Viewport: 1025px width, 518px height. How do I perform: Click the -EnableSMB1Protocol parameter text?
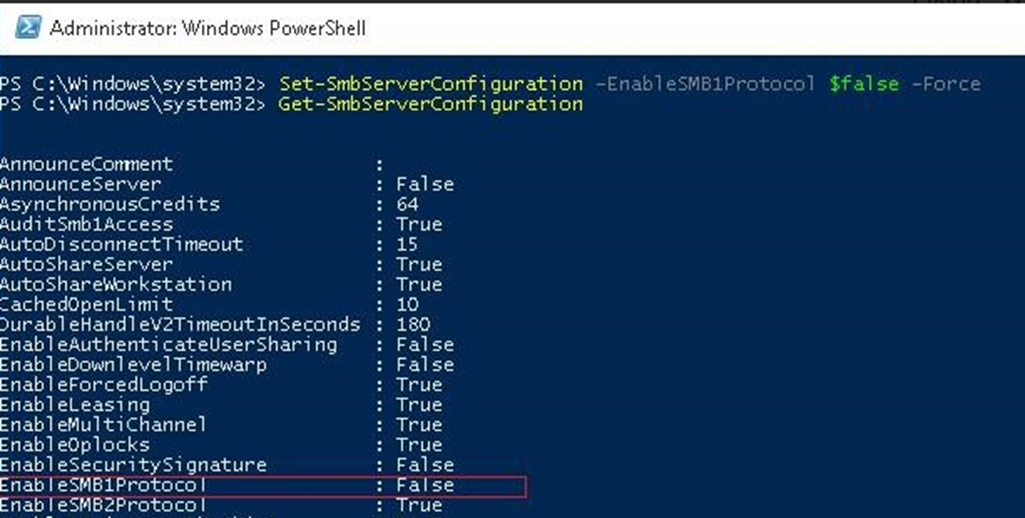pyautogui.click(x=706, y=84)
